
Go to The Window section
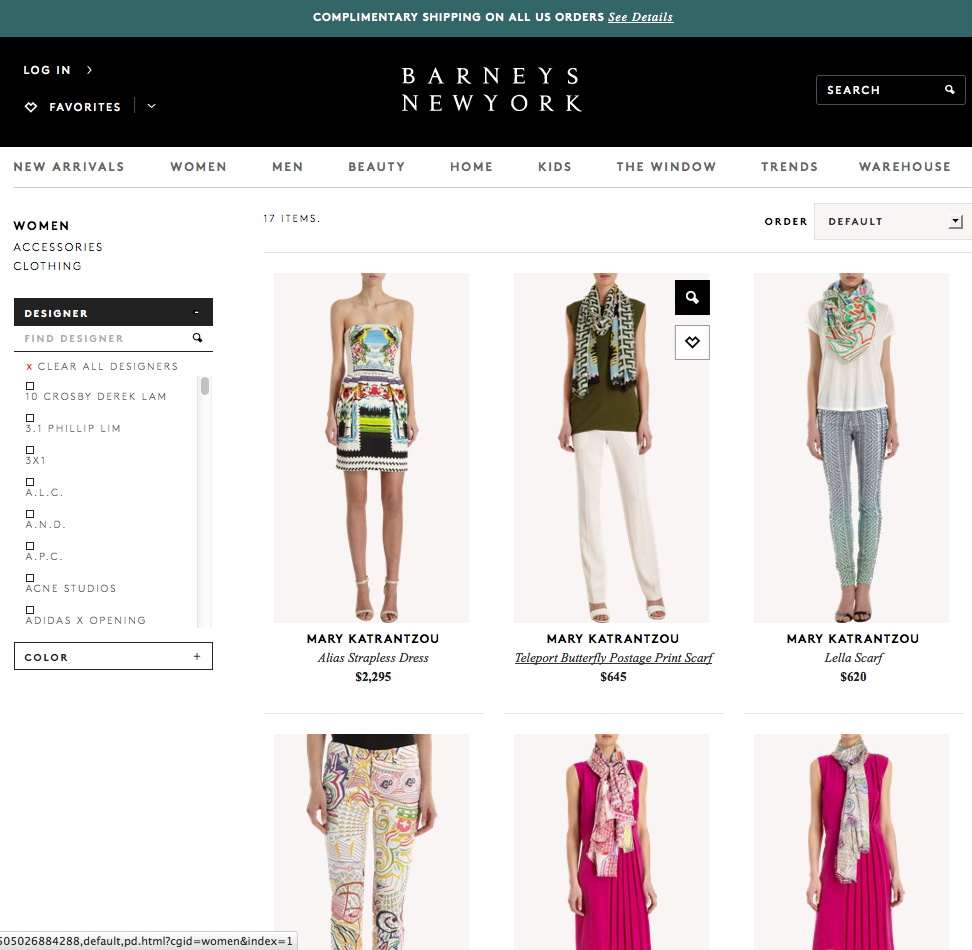point(666,167)
